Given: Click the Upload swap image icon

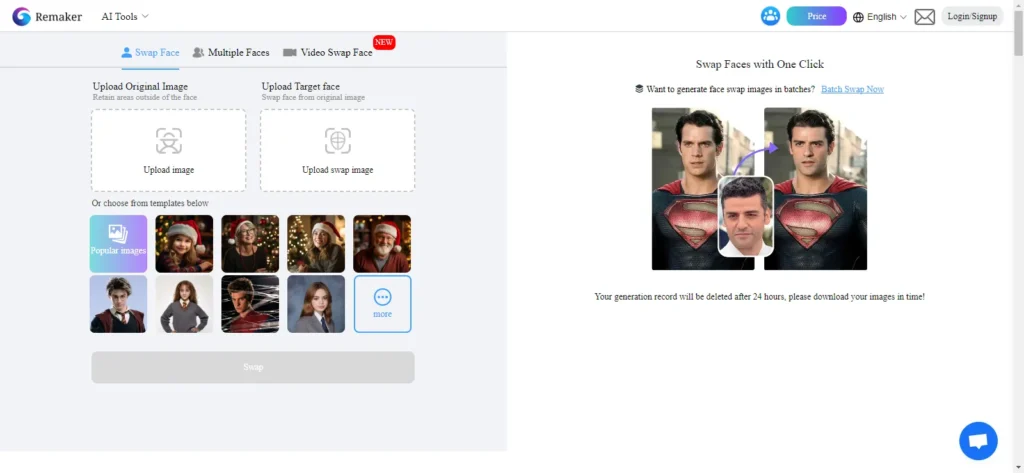Looking at the screenshot, I should point(337,140).
